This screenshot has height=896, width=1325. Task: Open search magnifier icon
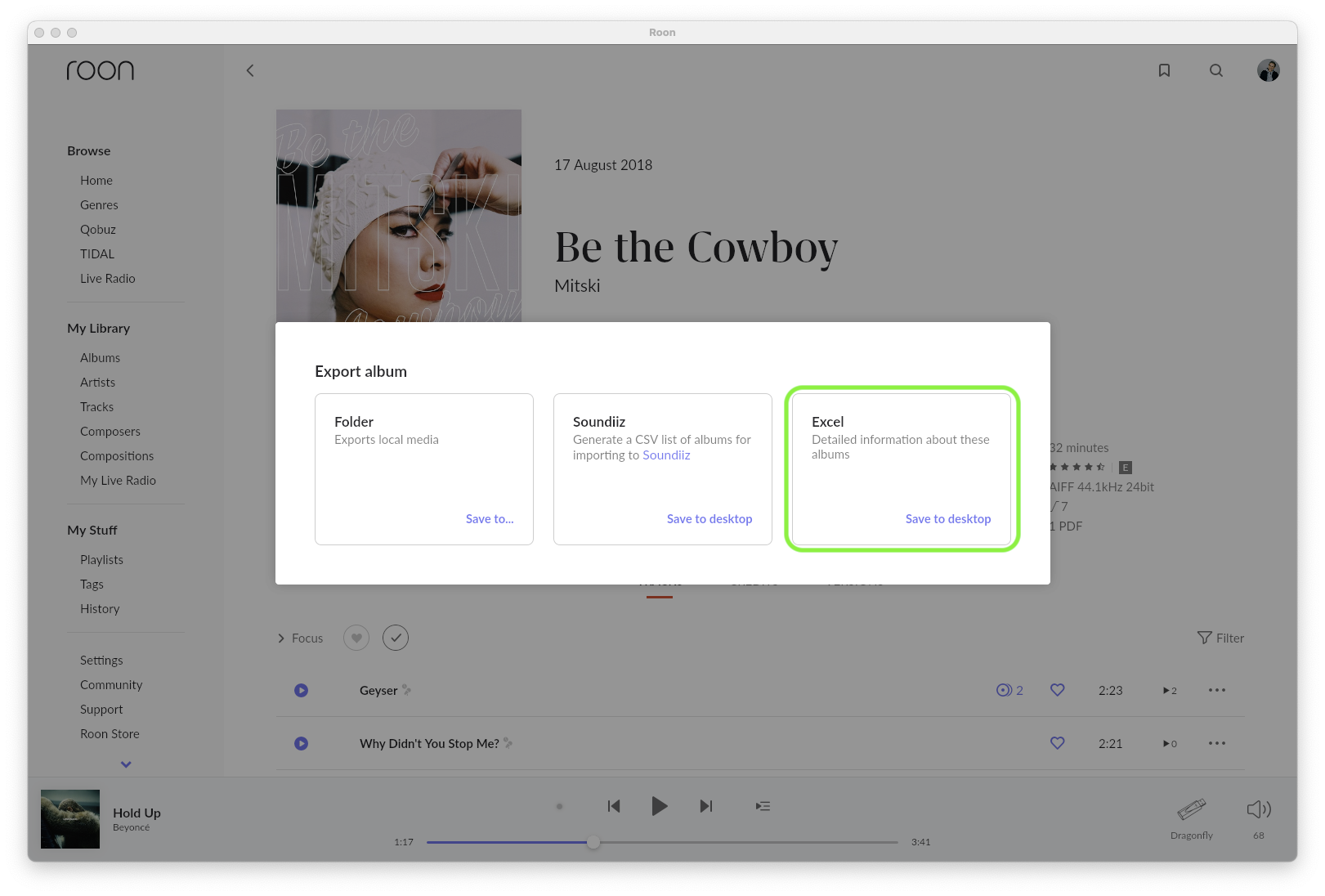(x=1216, y=70)
